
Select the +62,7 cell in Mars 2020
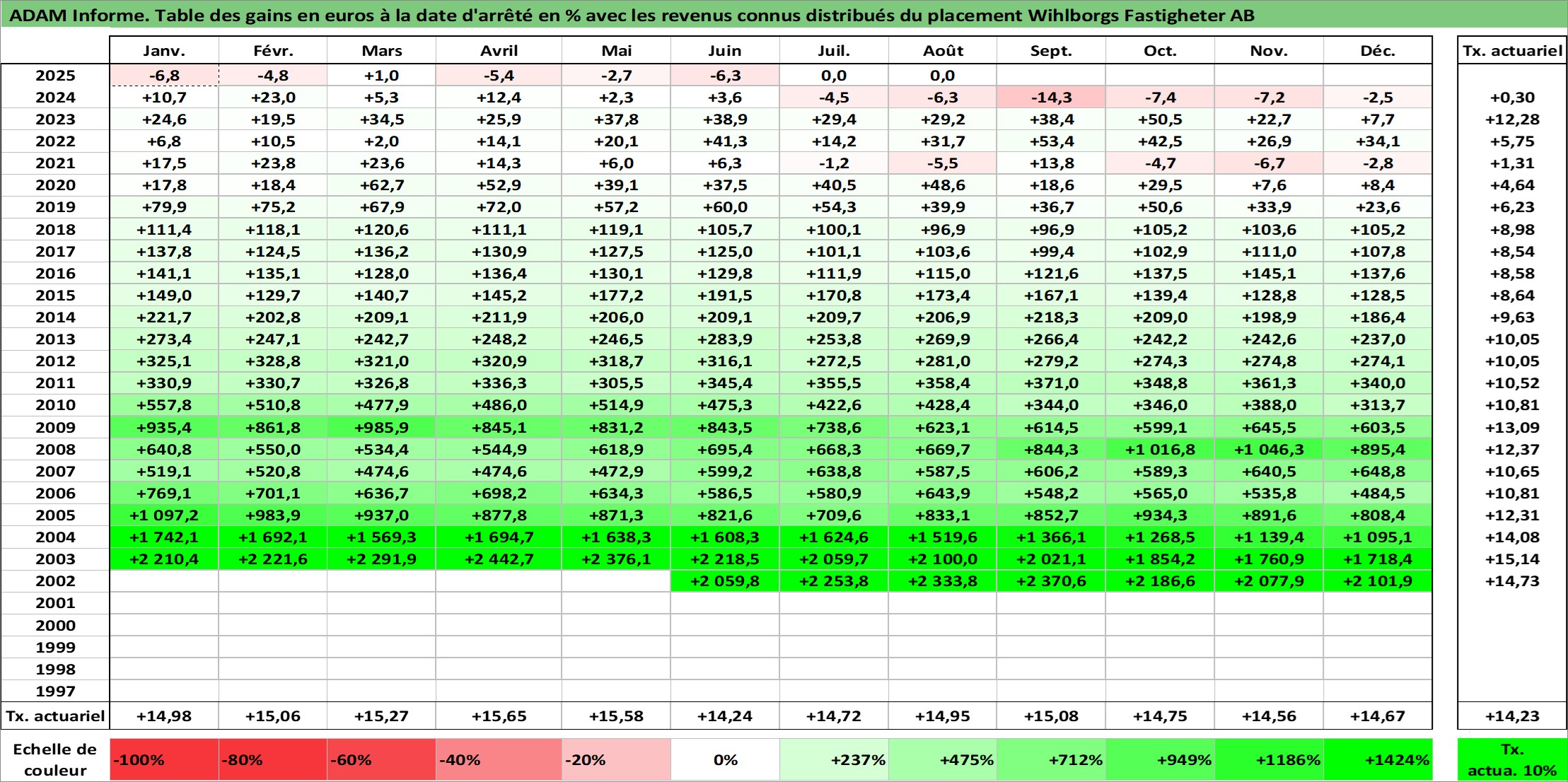coord(381,185)
